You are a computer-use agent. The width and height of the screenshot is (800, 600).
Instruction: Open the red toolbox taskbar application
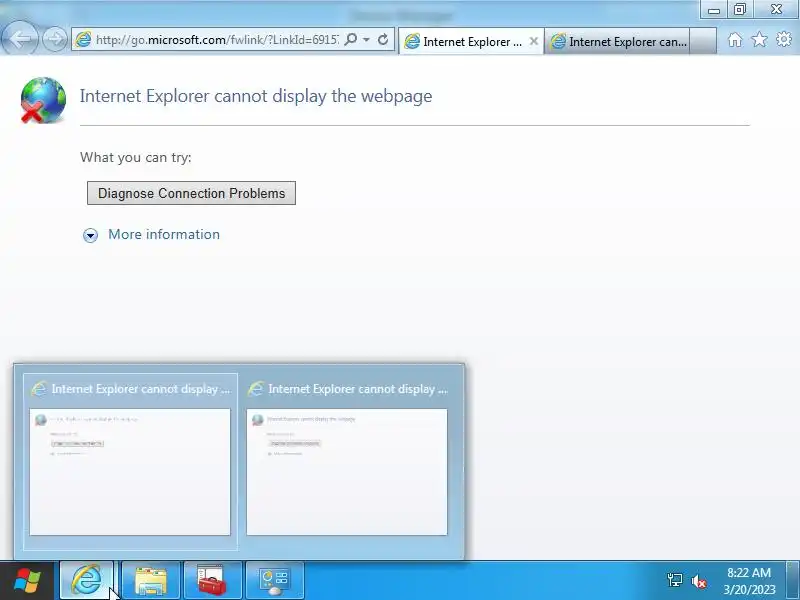(212, 580)
